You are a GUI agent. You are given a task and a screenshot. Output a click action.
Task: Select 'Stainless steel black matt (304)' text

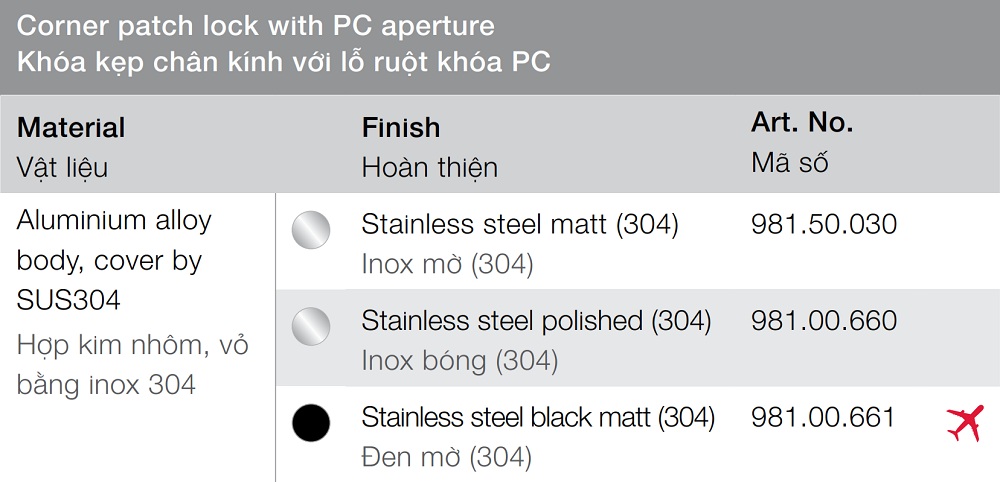[538, 417]
